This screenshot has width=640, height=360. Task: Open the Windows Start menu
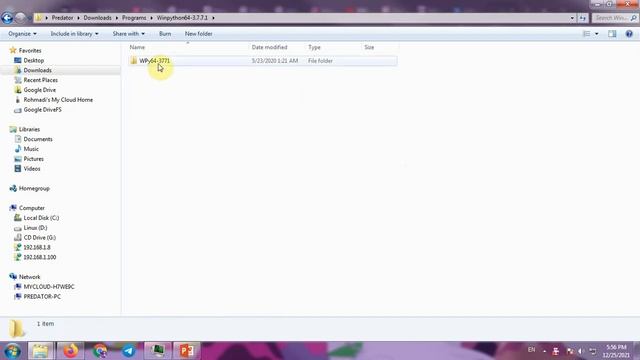pyautogui.click(x=12, y=351)
